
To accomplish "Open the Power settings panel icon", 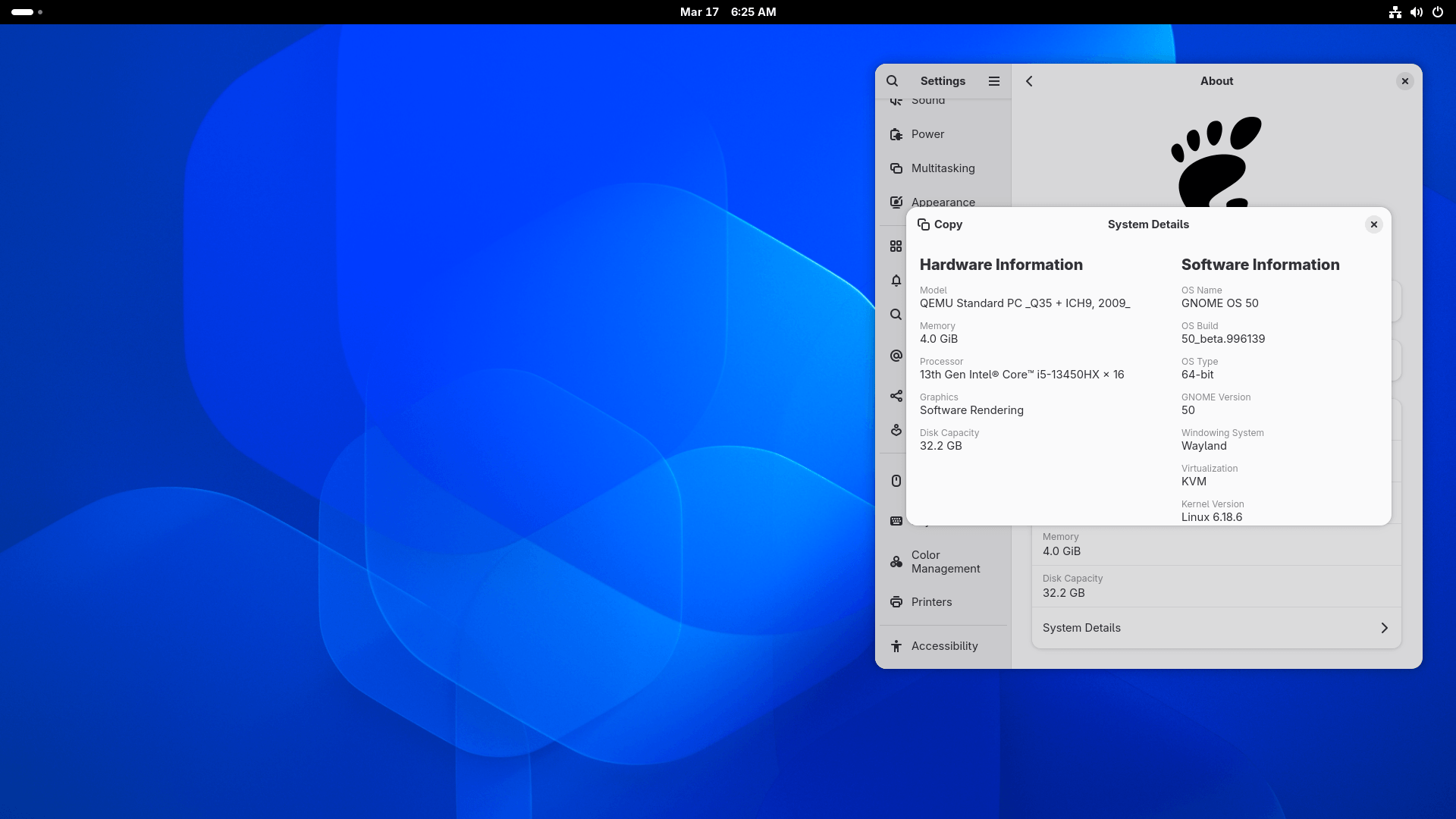I will click(896, 134).
